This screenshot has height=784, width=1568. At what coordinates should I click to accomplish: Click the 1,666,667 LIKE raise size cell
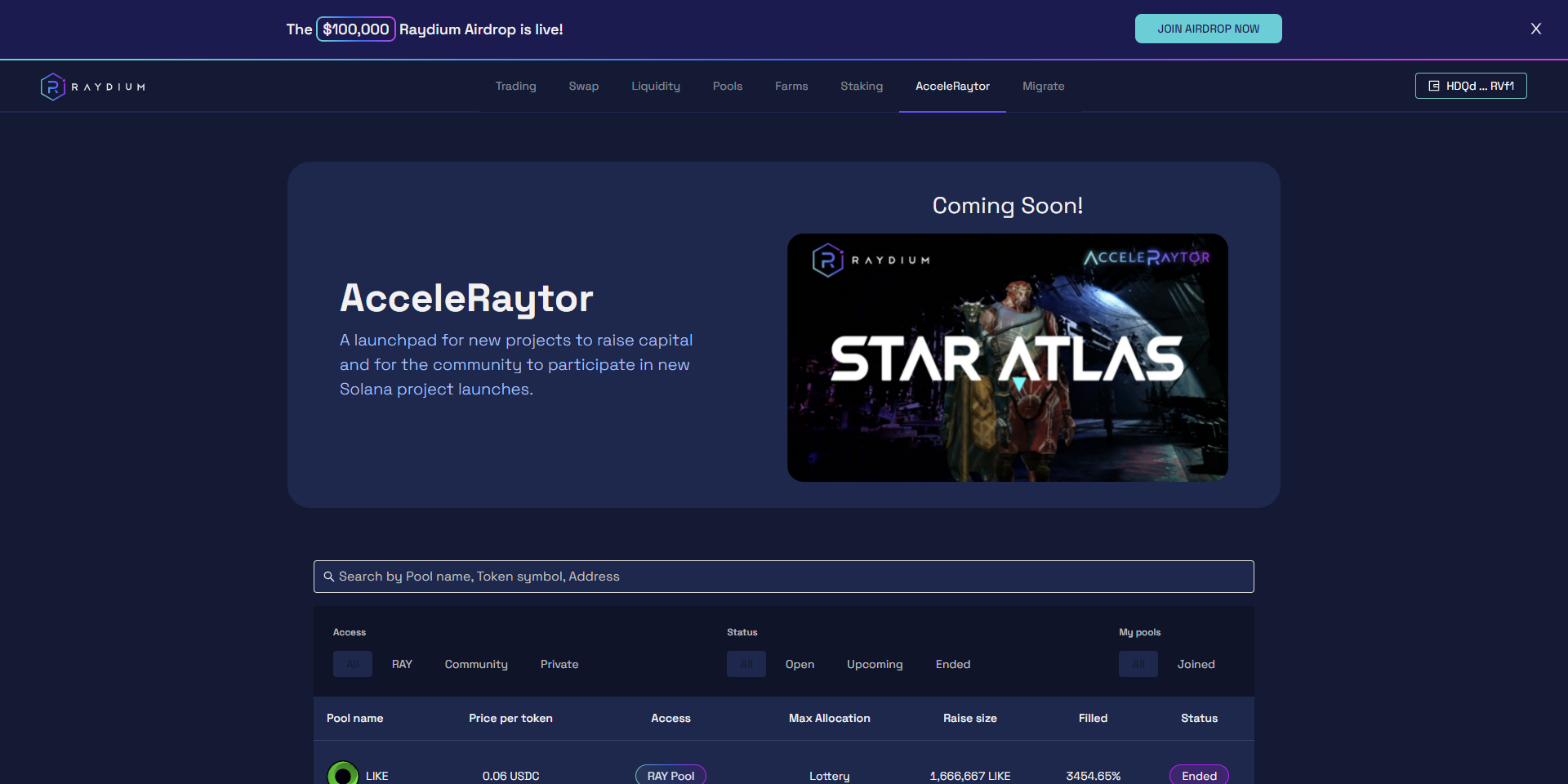[x=969, y=776]
